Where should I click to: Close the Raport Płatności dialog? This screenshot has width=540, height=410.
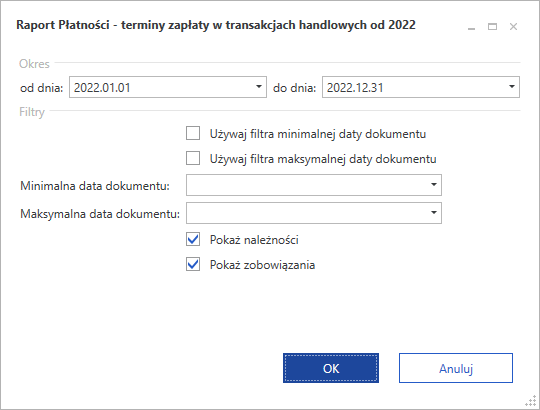513,27
